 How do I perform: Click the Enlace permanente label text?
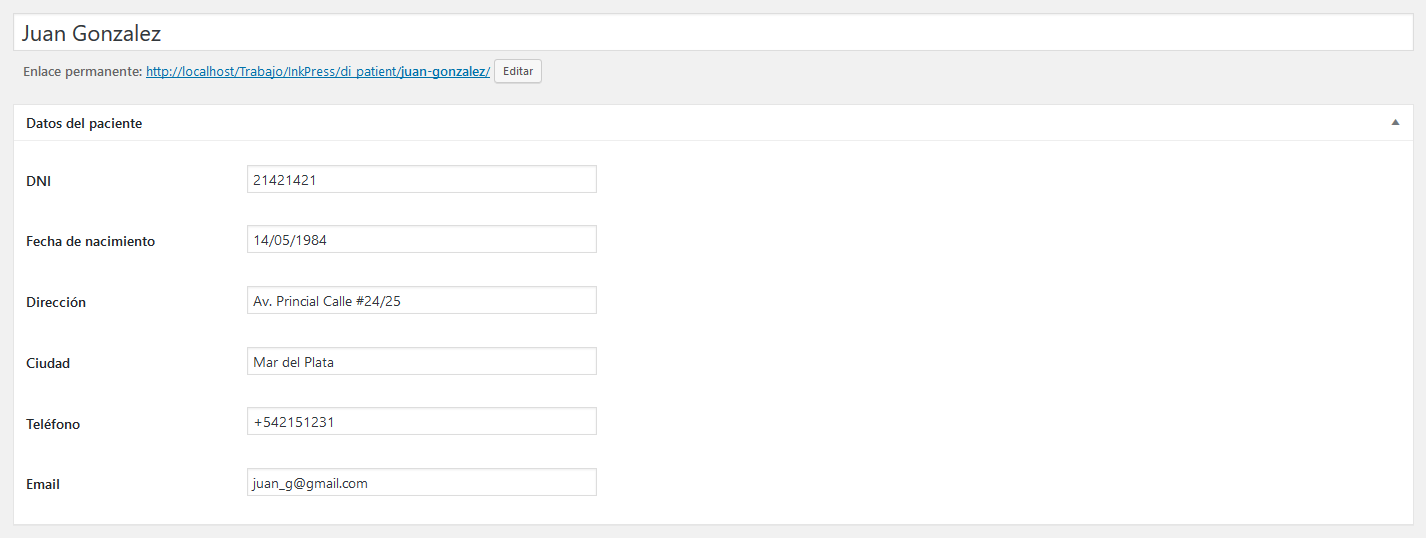pyautogui.click(x=82, y=72)
